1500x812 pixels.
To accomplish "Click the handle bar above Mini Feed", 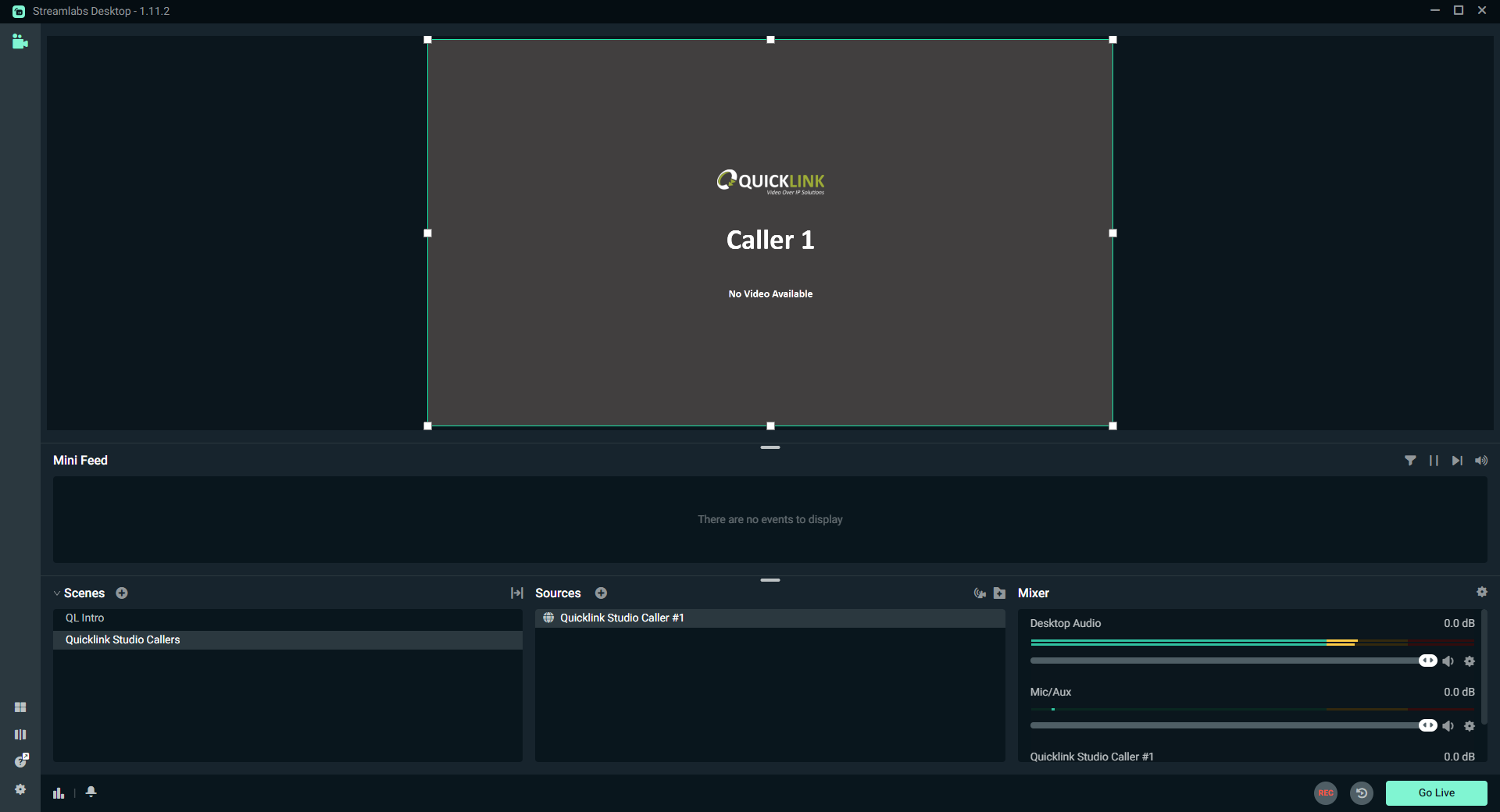I will click(770, 447).
